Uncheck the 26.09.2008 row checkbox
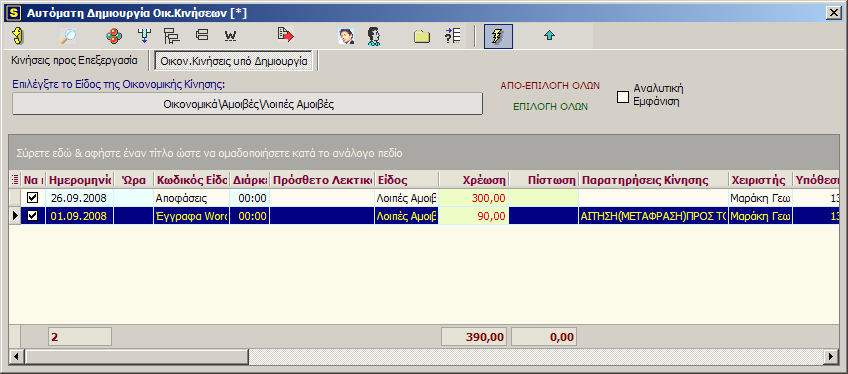 coord(33,198)
